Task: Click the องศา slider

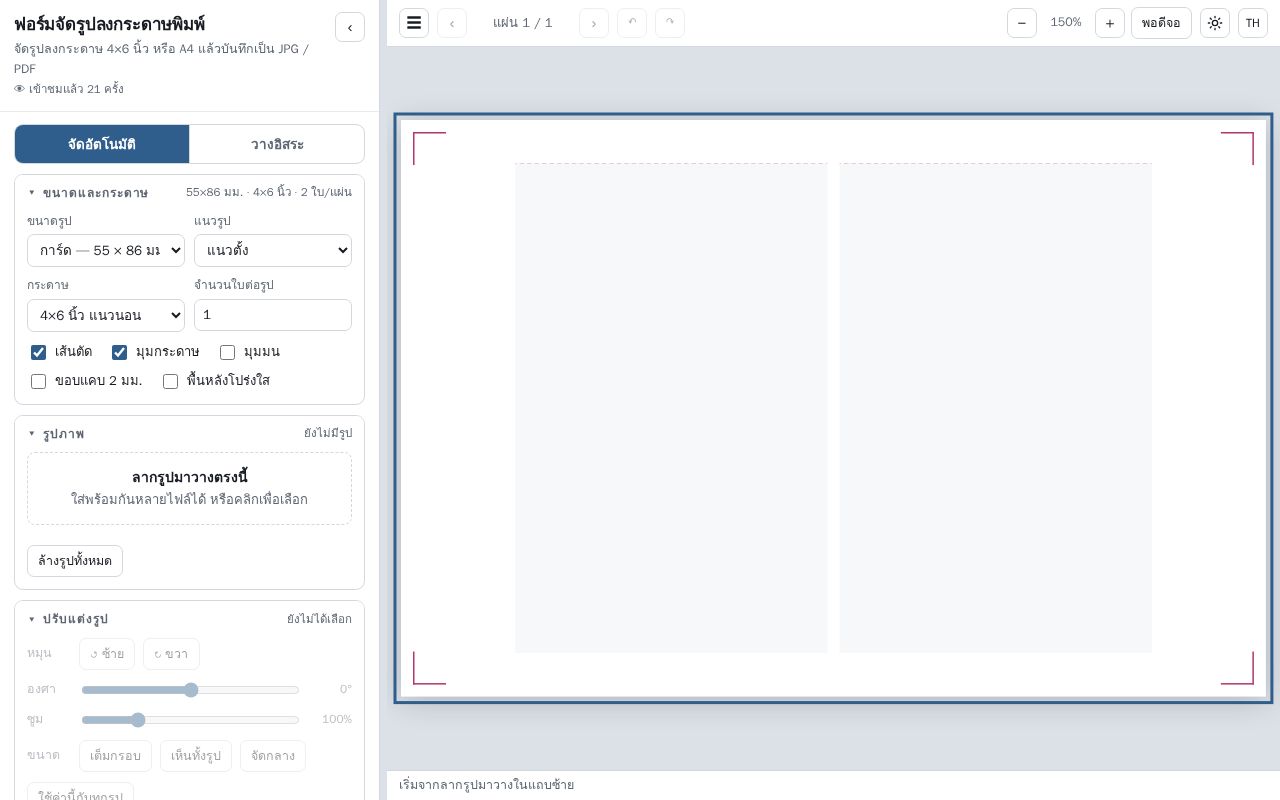Action: (190, 690)
